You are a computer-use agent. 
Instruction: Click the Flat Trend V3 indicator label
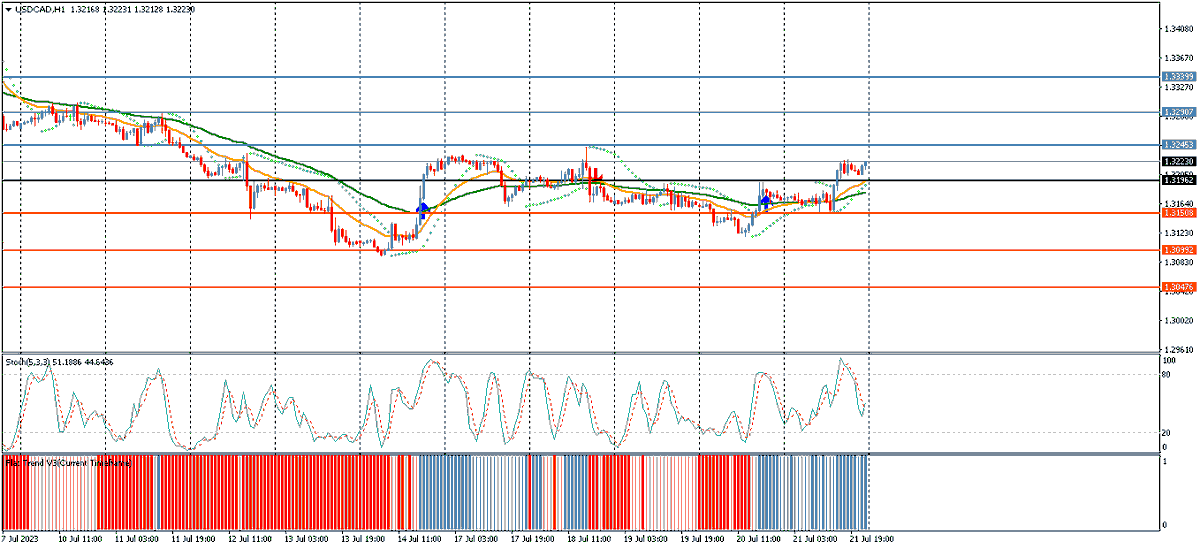66,463
